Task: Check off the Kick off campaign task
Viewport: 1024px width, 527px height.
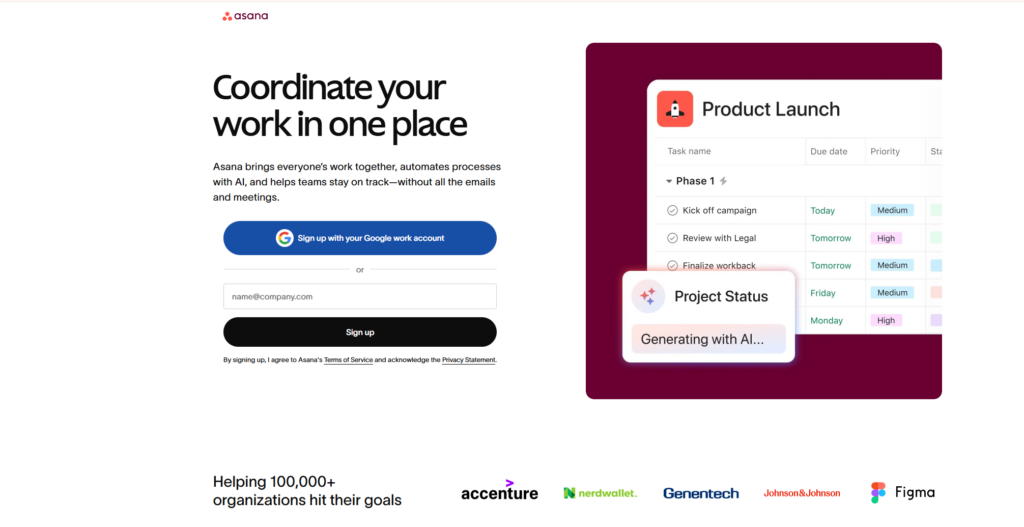Action: (x=672, y=211)
